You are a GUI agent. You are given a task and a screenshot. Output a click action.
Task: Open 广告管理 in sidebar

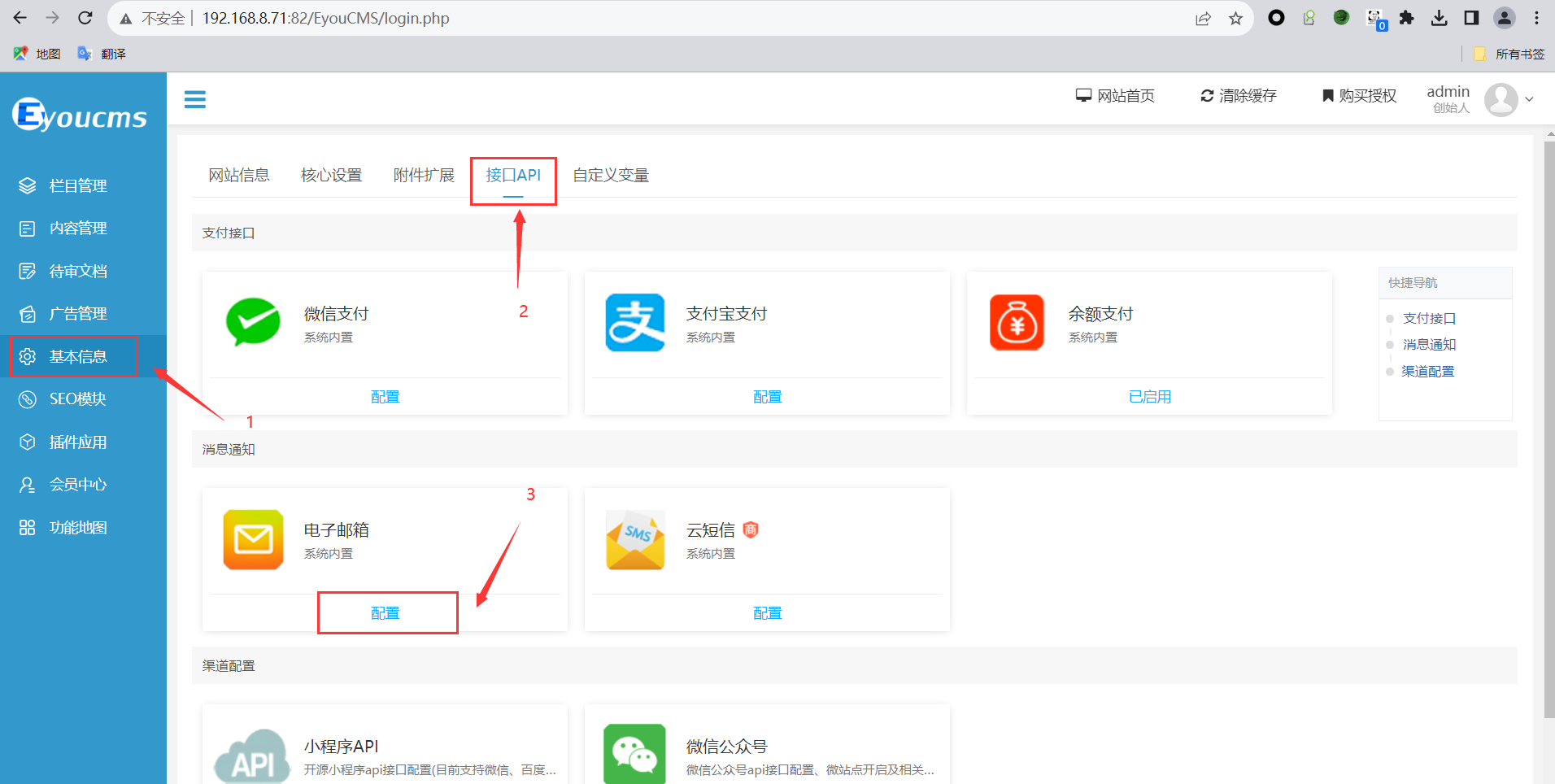[83, 314]
